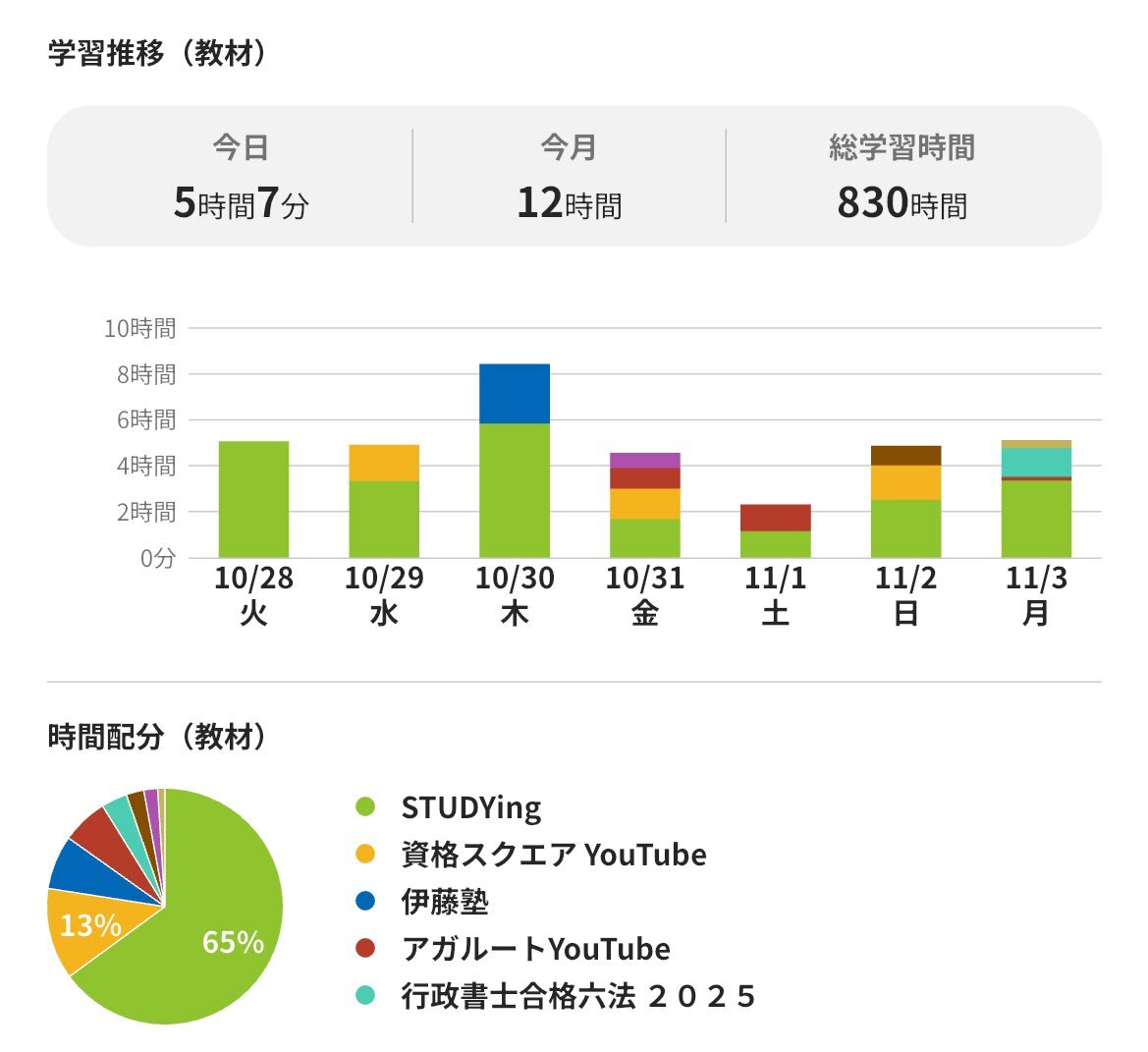Click the 8時間 axis label

point(145,374)
